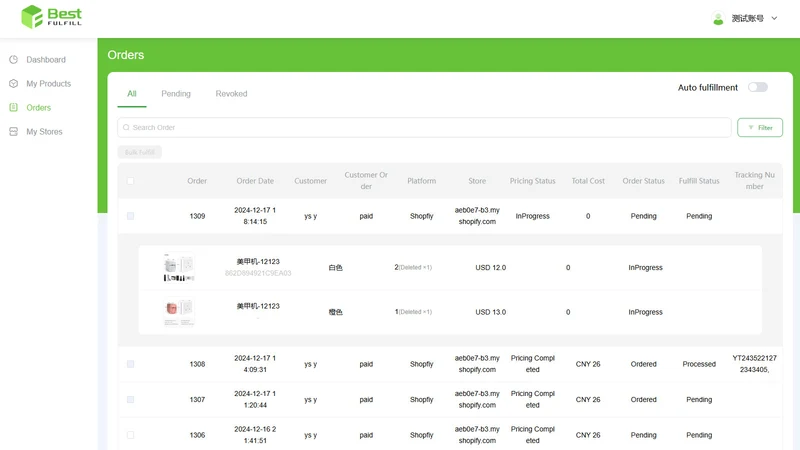This screenshot has height=450, width=800.
Task: Click the Bulk Fulfill button
Action: click(x=139, y=152)
